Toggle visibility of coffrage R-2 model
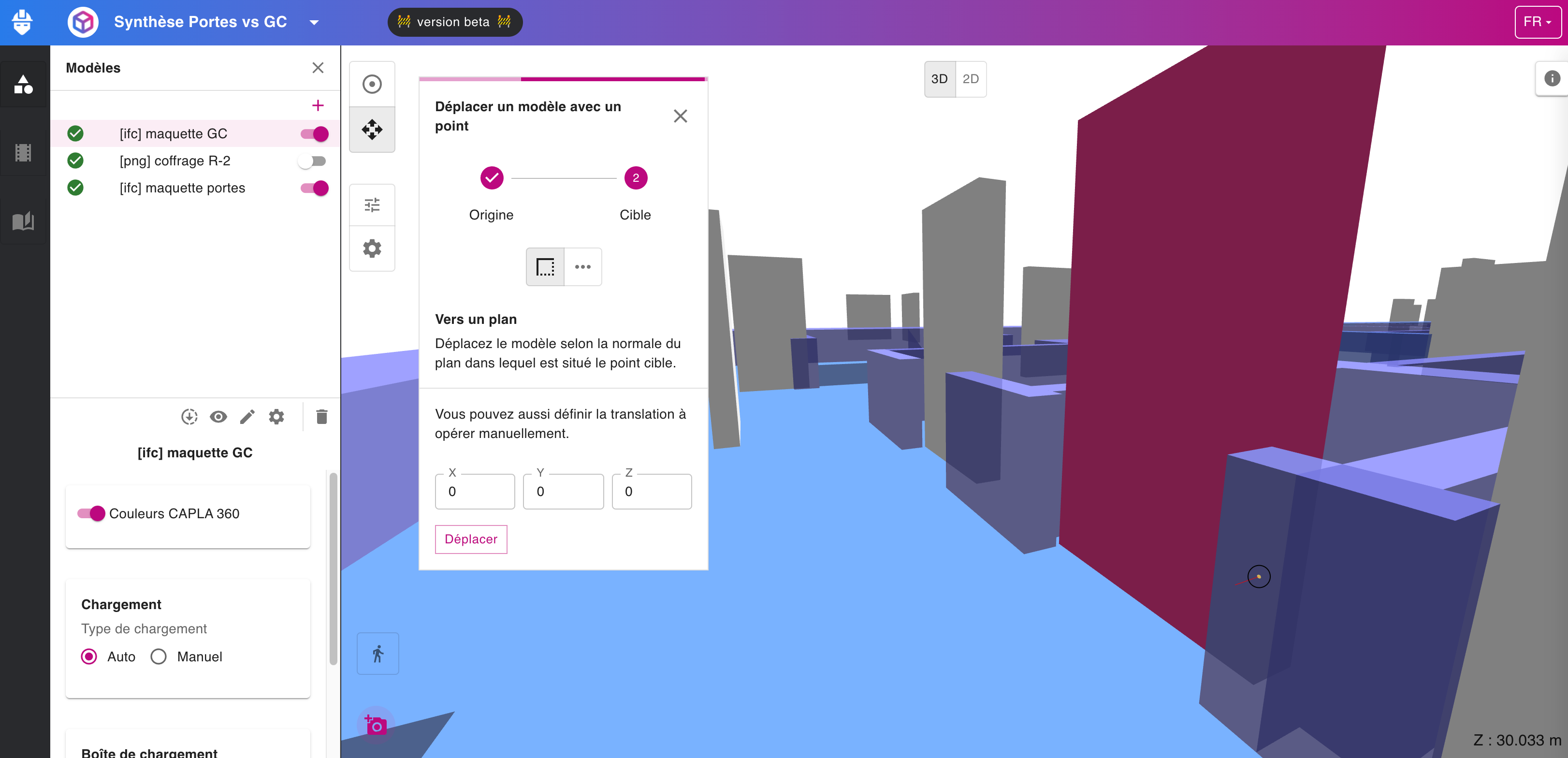 click(x=312, y=160)
